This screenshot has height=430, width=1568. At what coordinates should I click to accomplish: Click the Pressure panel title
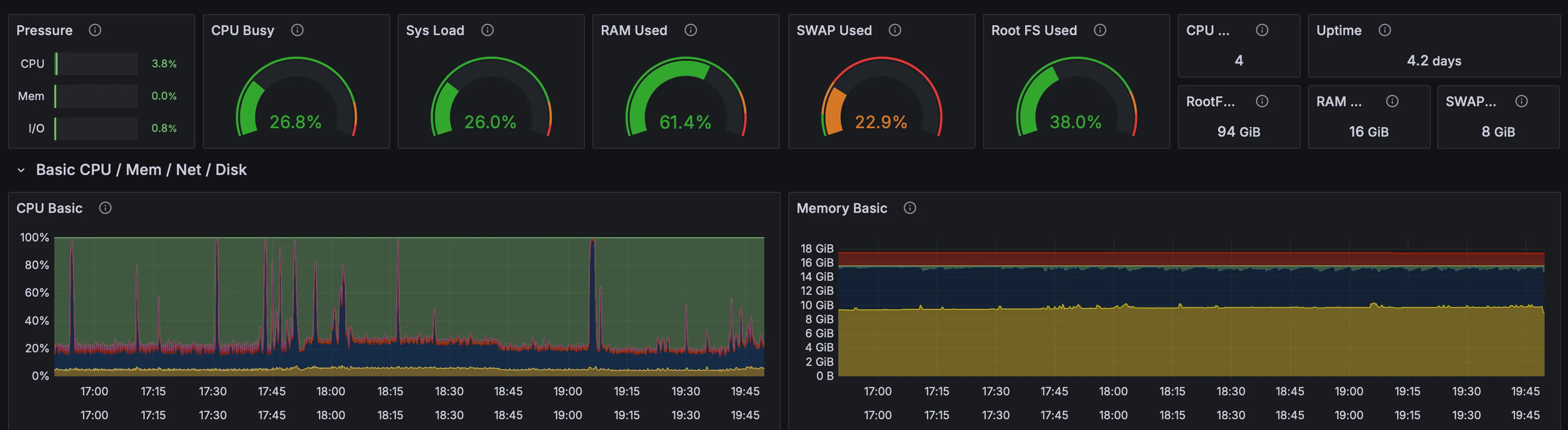pos(44,30)
